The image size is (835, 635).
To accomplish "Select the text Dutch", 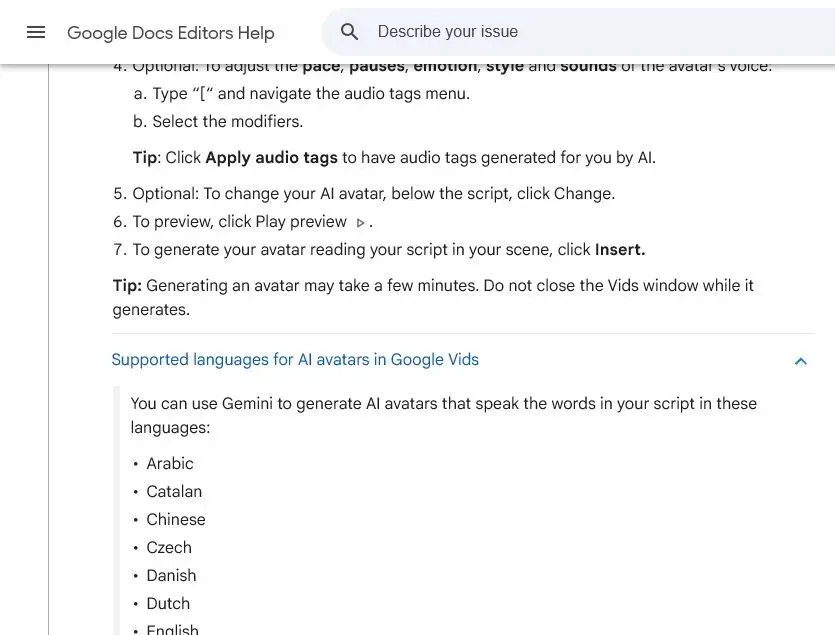I will tap(168, 604).
